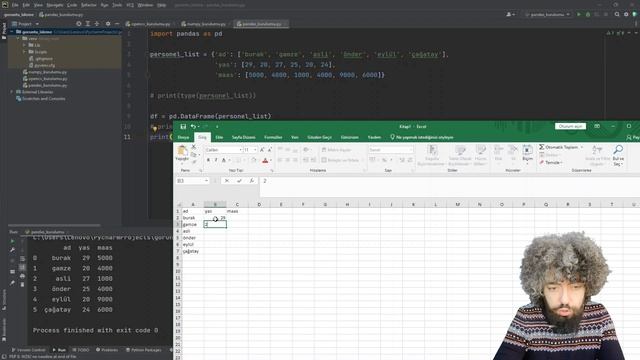
Task: Select the Excel row 5 header
Action: coord(178,238)
